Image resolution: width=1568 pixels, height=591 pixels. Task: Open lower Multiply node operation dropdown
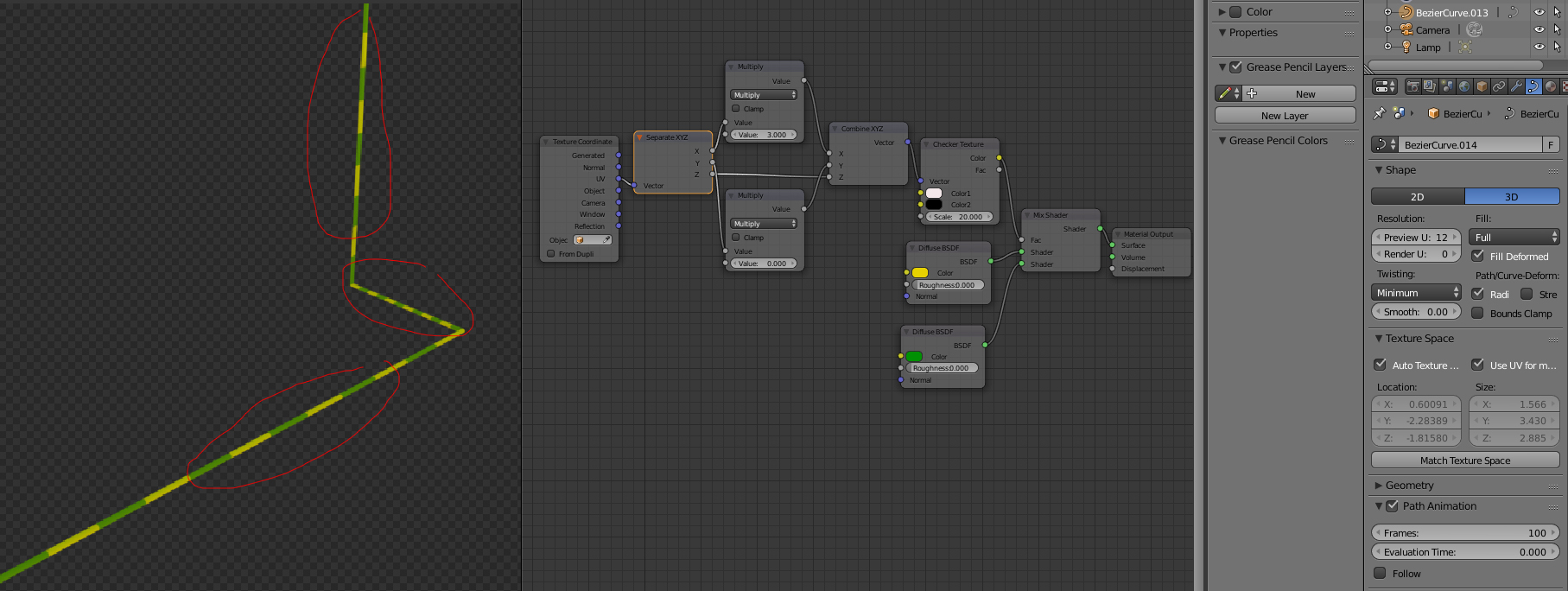coord(764,224)
